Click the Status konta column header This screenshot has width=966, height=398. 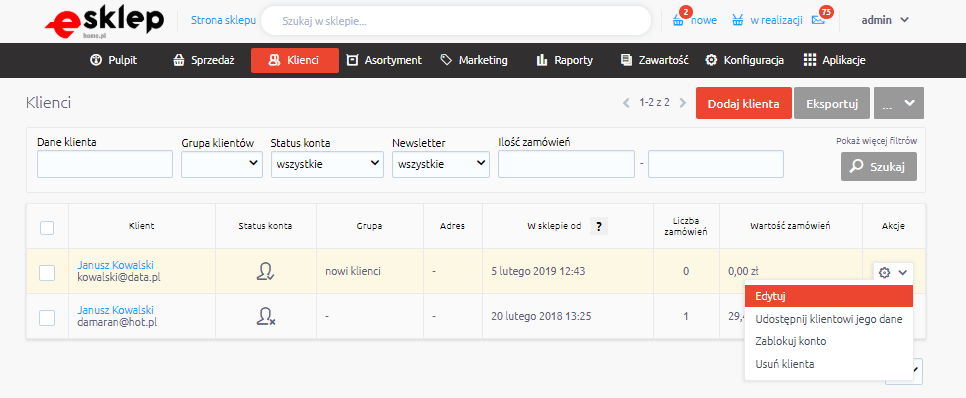266,226
